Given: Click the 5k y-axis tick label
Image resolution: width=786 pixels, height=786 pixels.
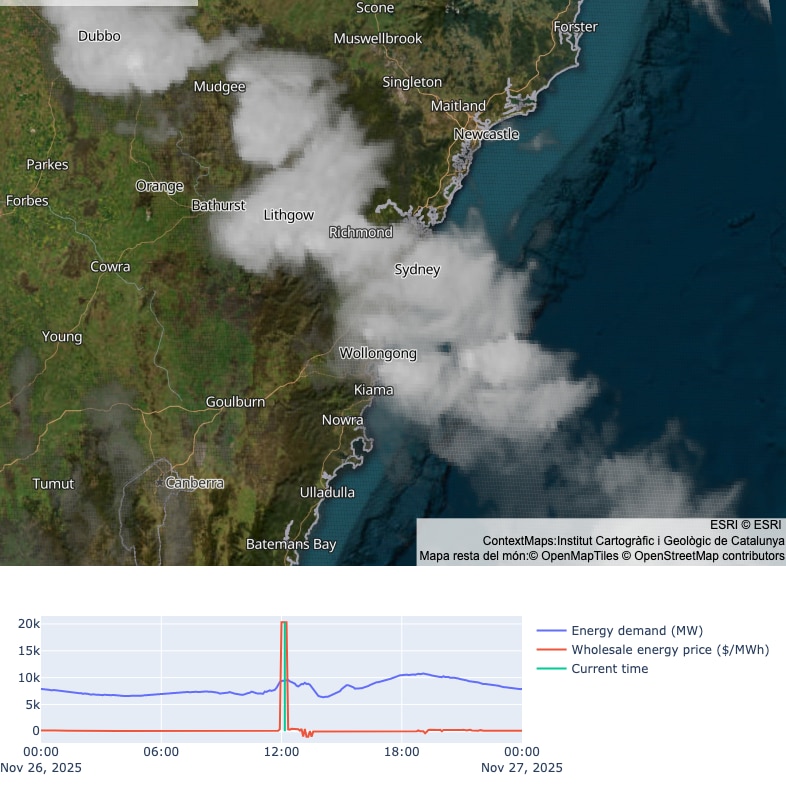Looking at the screenshot, I should pyautogui.click(x=32, y=705).
